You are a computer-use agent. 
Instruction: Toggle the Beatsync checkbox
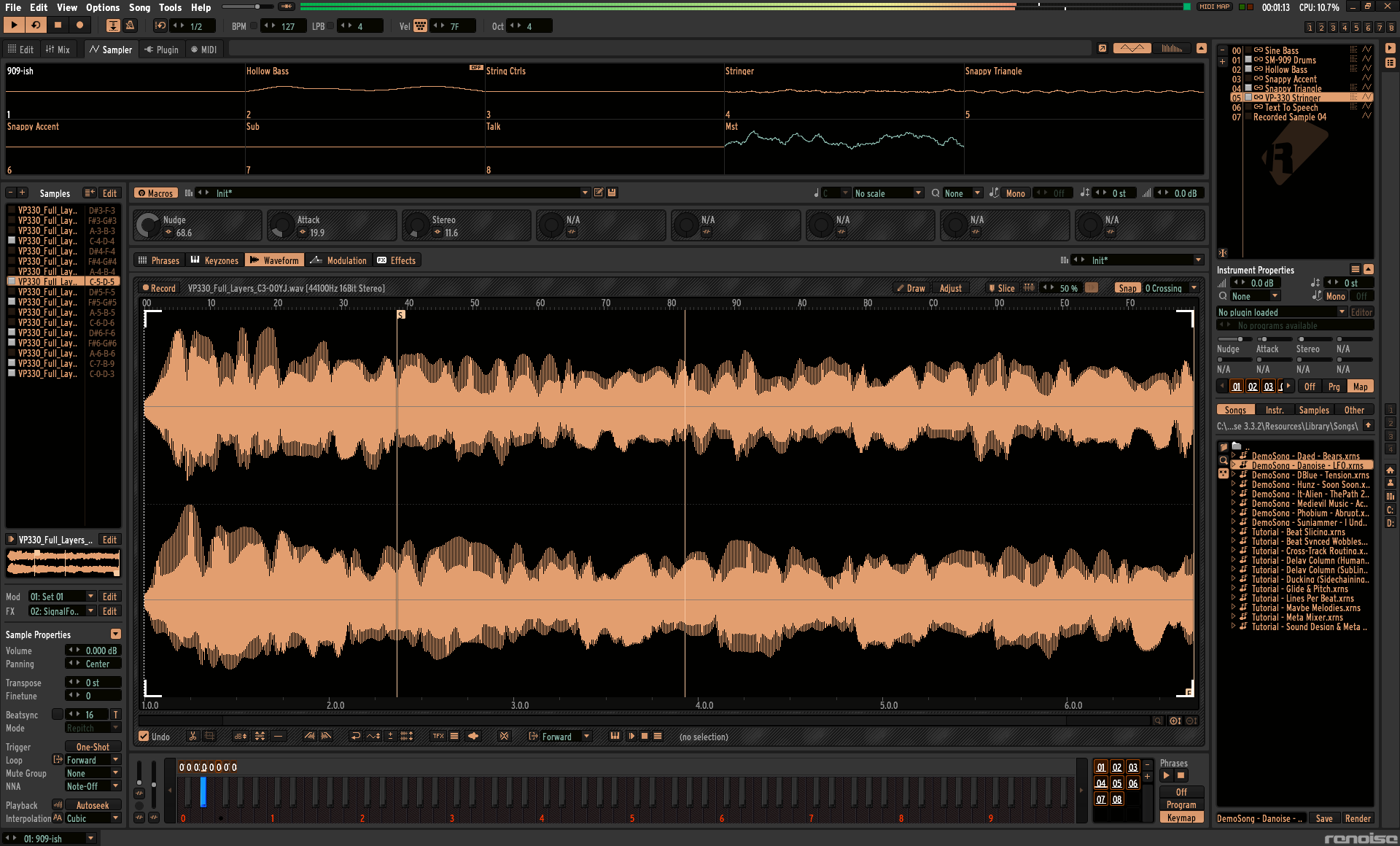[x=57, y=715]
